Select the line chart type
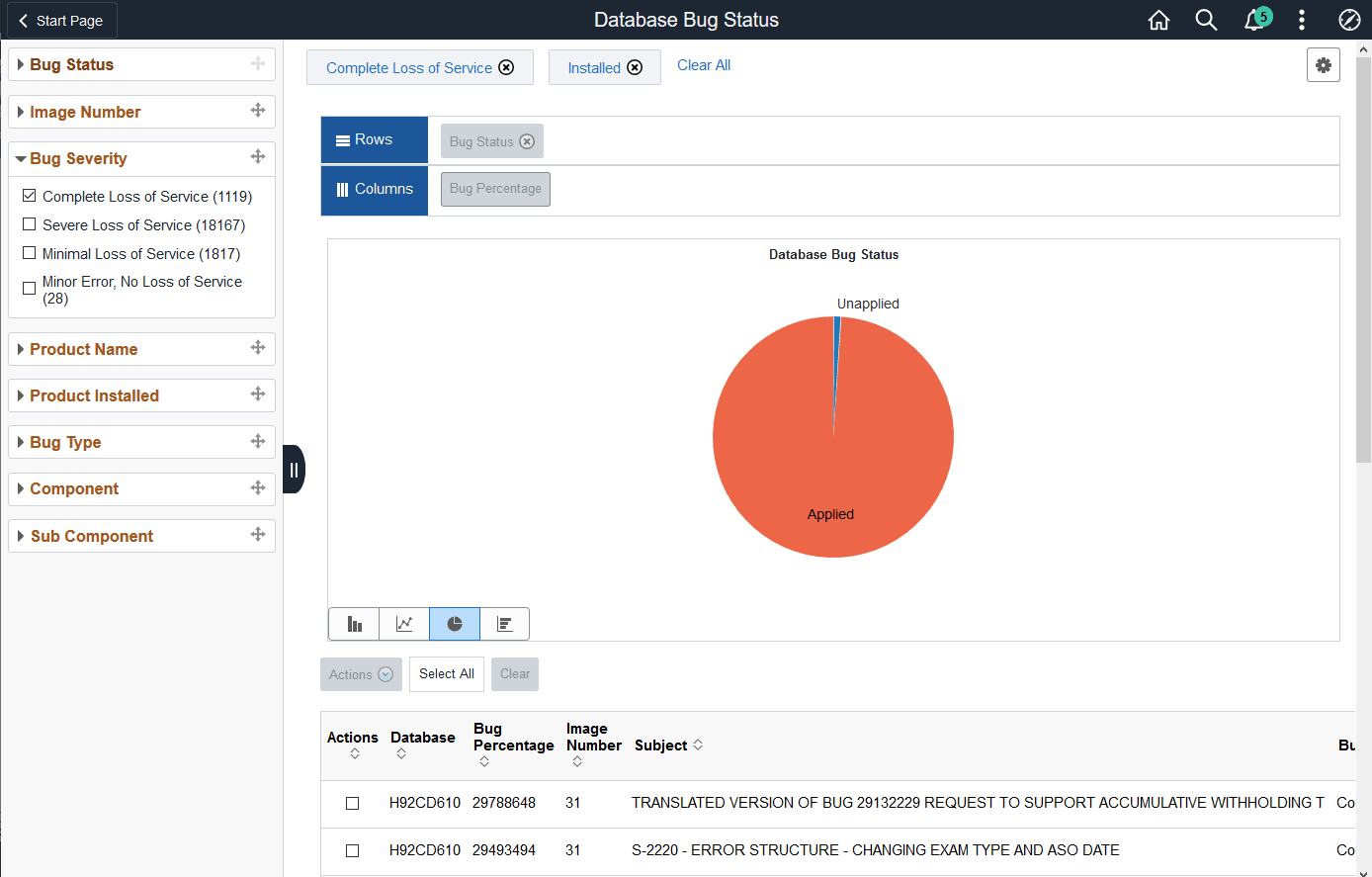1372x877 pixels. click(404, 624)
